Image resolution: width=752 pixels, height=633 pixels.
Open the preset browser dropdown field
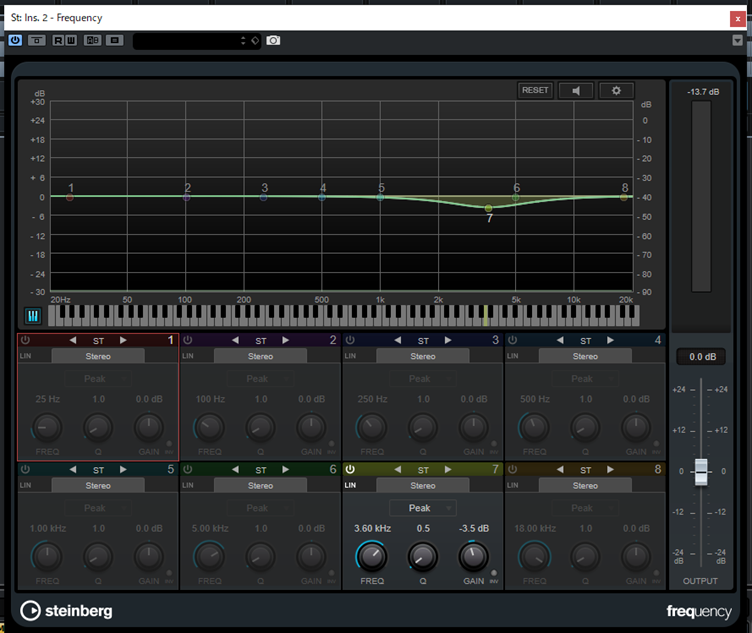190,40
